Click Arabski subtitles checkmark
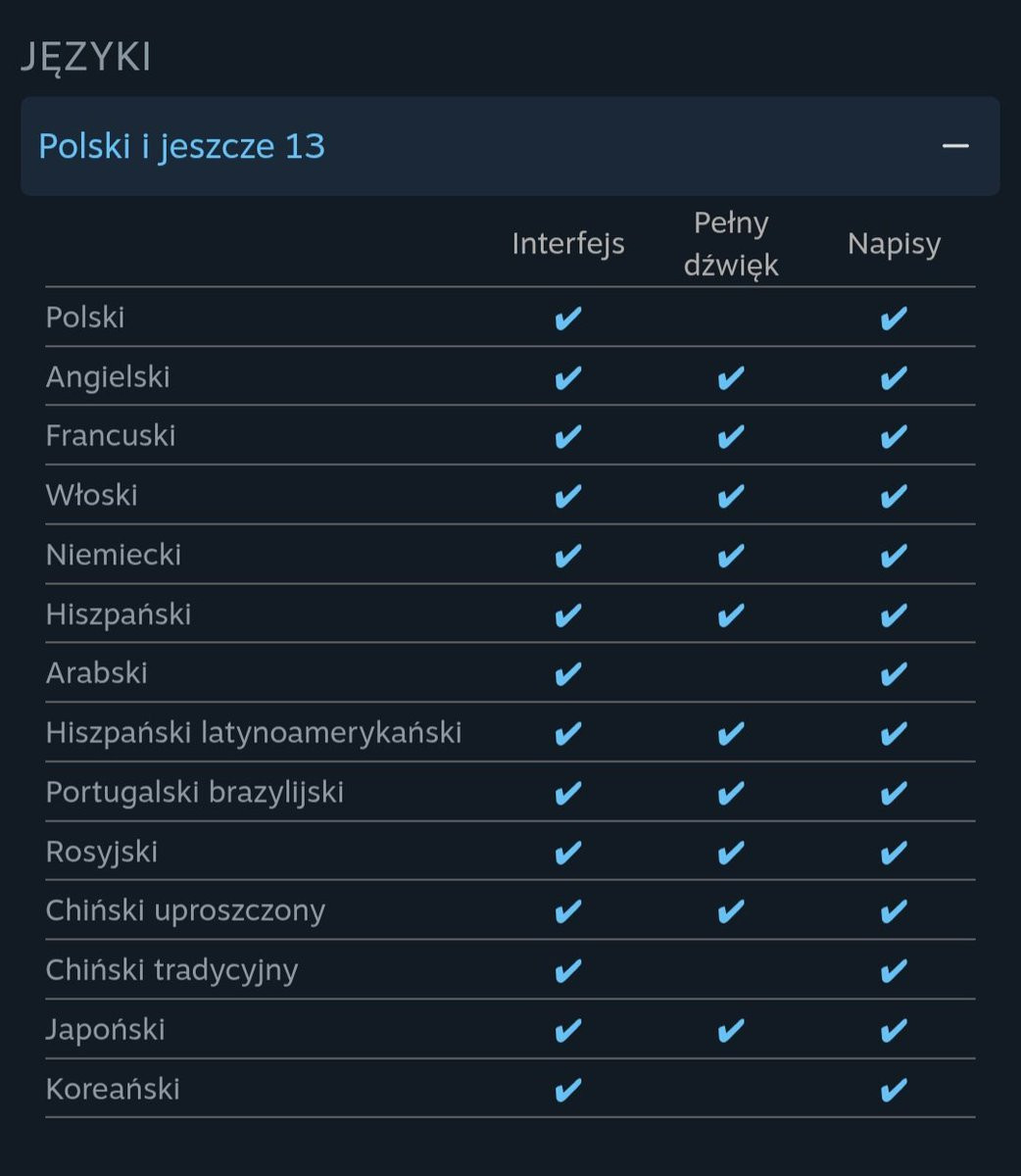 pyautogui.click(x=894, y=673)
